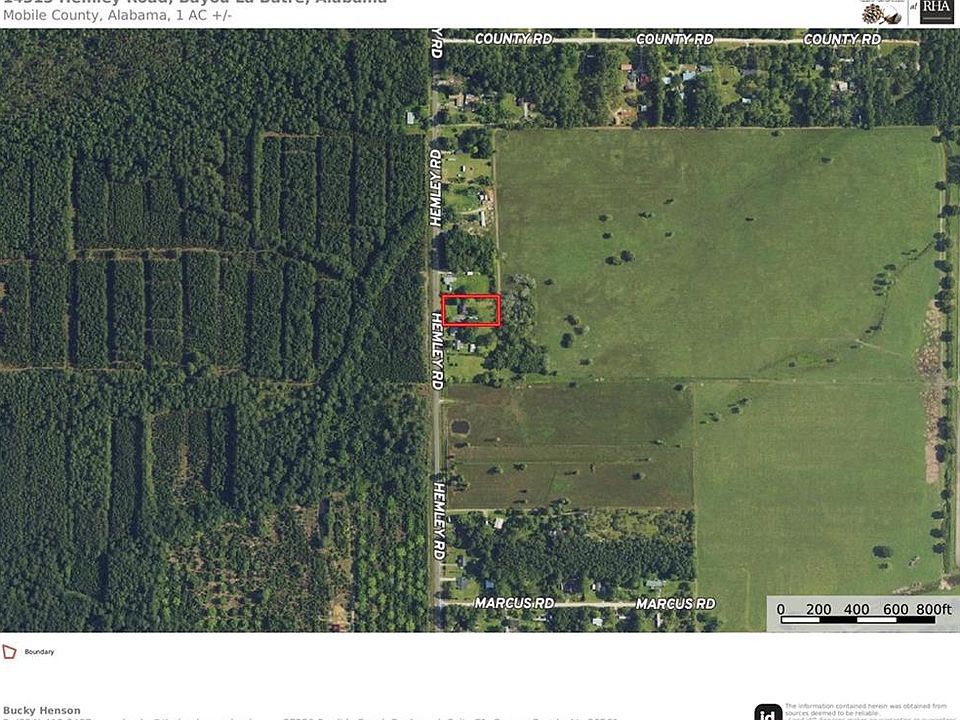Screen dimensions: 960x720
Task: Click the black 'id' logo icon
Action: coord(768,713)
